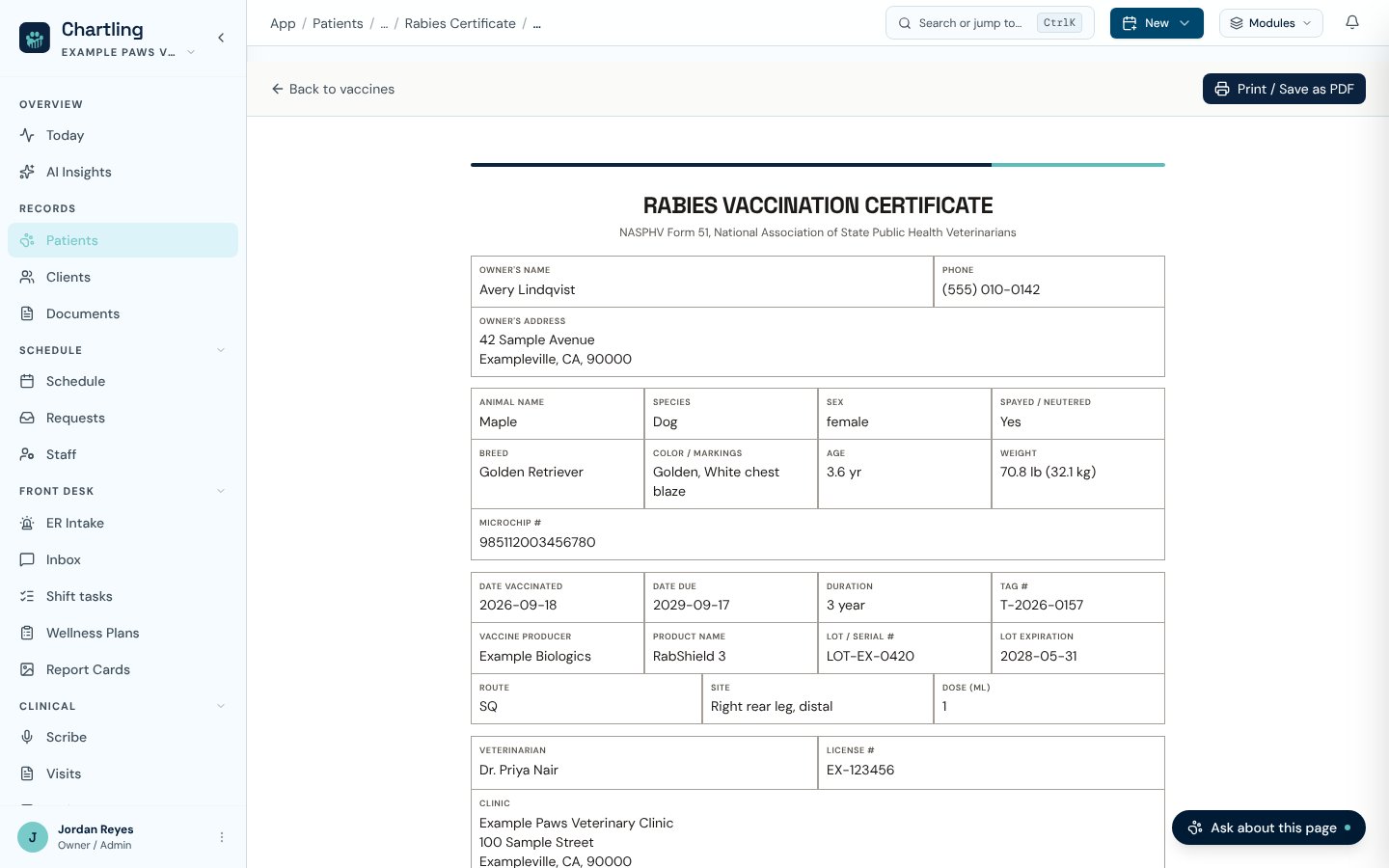Open AI Insights from the sidebar
This screenshot has width=1389, height=868.
click(x=123, y=172)
